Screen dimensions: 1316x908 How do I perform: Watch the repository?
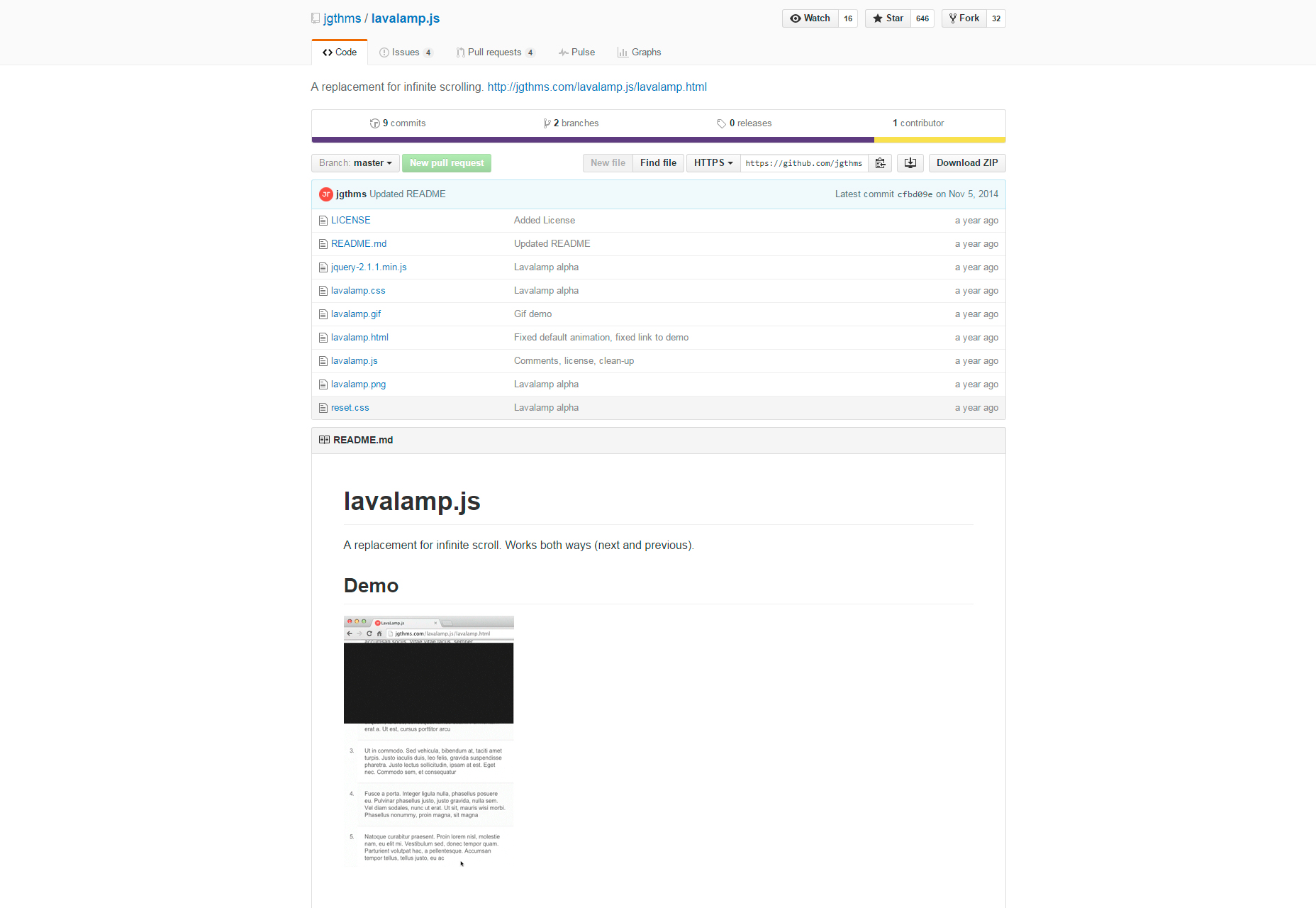pyautogui.click(x=810, y=18)
